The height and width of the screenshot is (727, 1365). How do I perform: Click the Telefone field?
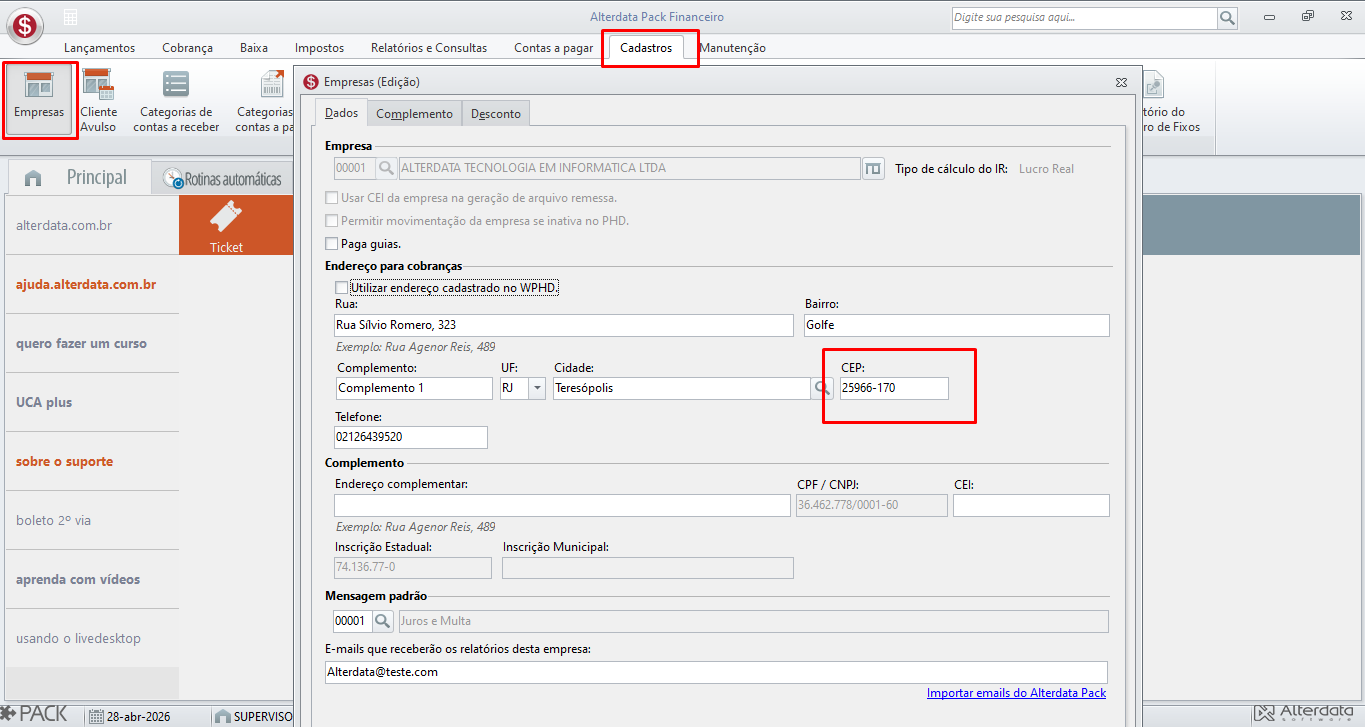(411, 437)
